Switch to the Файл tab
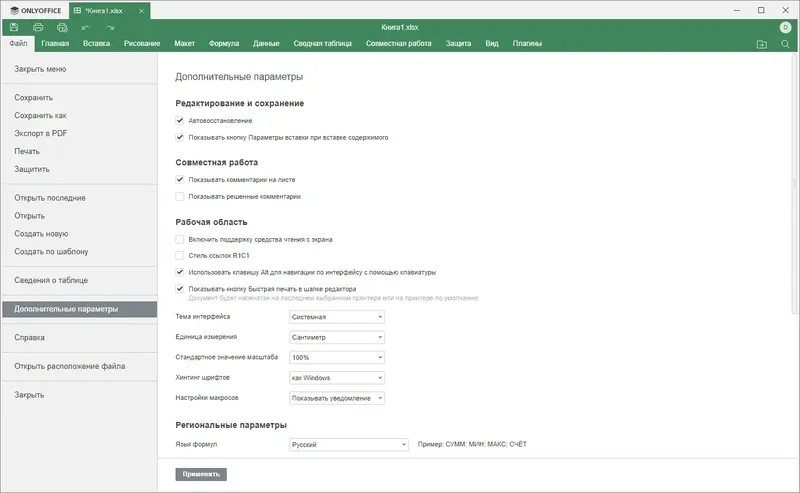800x493 pixels. pos(18,43)
